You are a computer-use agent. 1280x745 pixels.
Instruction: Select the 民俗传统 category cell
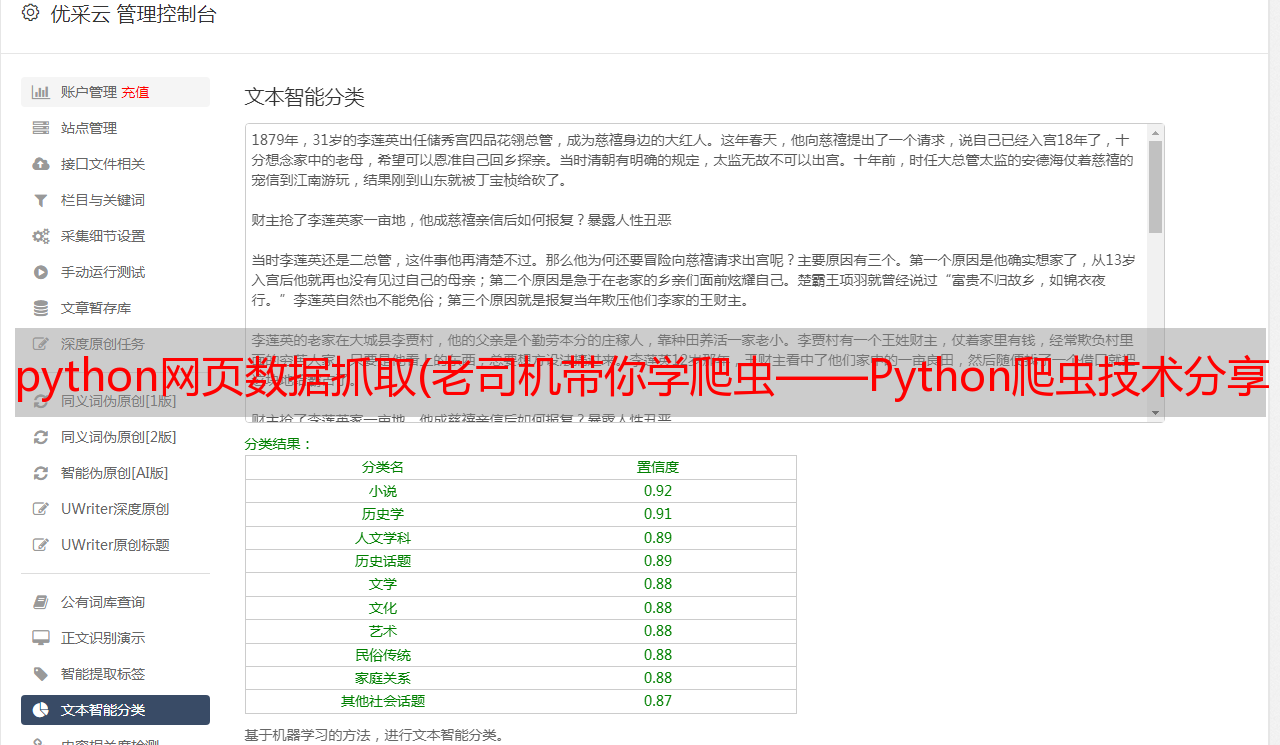[383, 655]
